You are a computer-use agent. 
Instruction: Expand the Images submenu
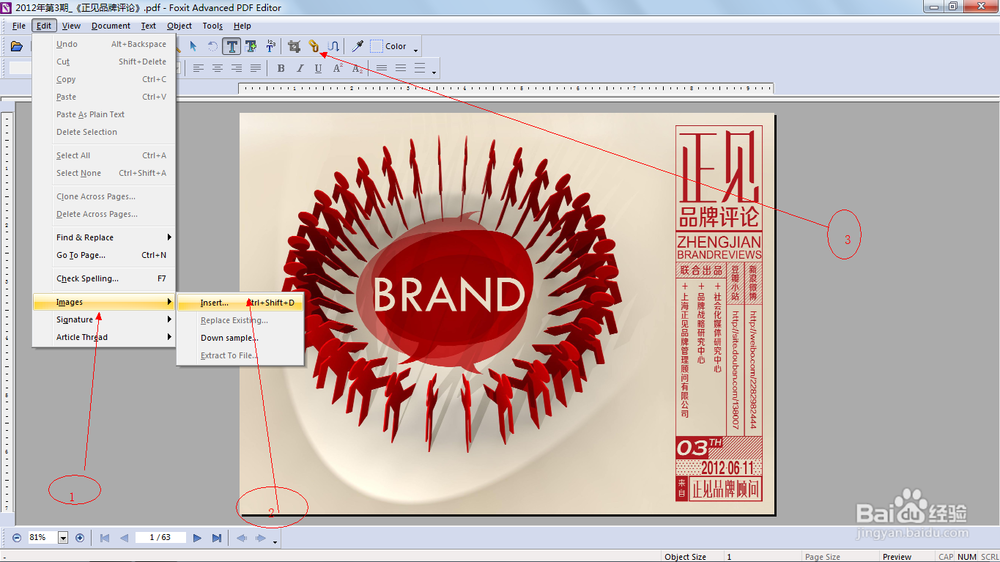point(104,302)
